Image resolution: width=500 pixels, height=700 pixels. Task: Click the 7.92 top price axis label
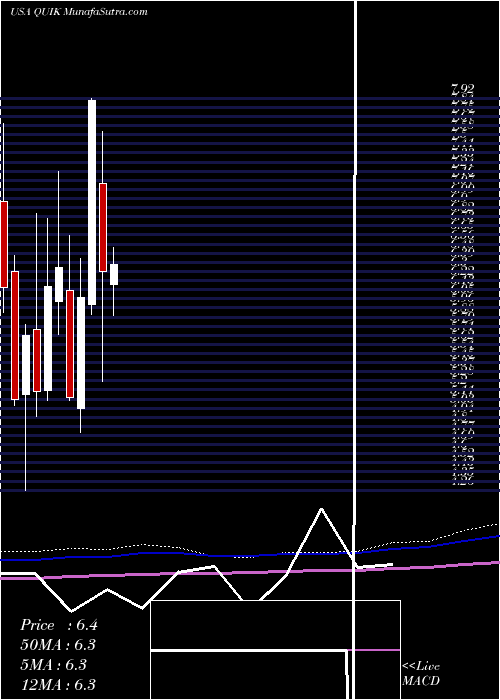462,90
